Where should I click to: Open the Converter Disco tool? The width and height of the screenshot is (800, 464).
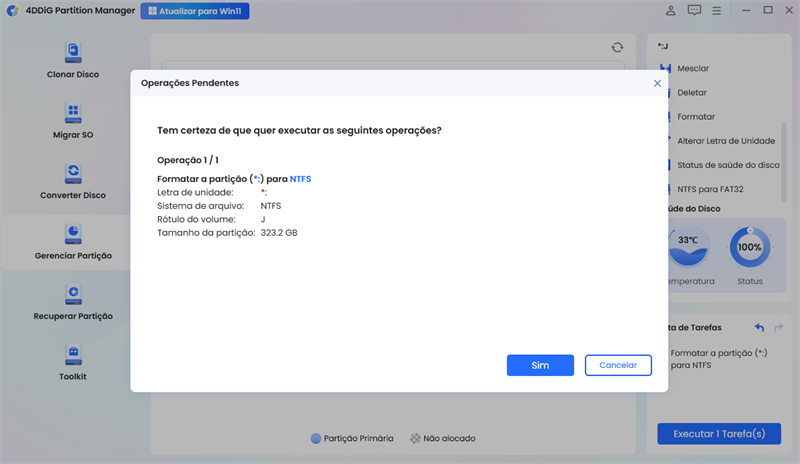[x=73, y=181]
